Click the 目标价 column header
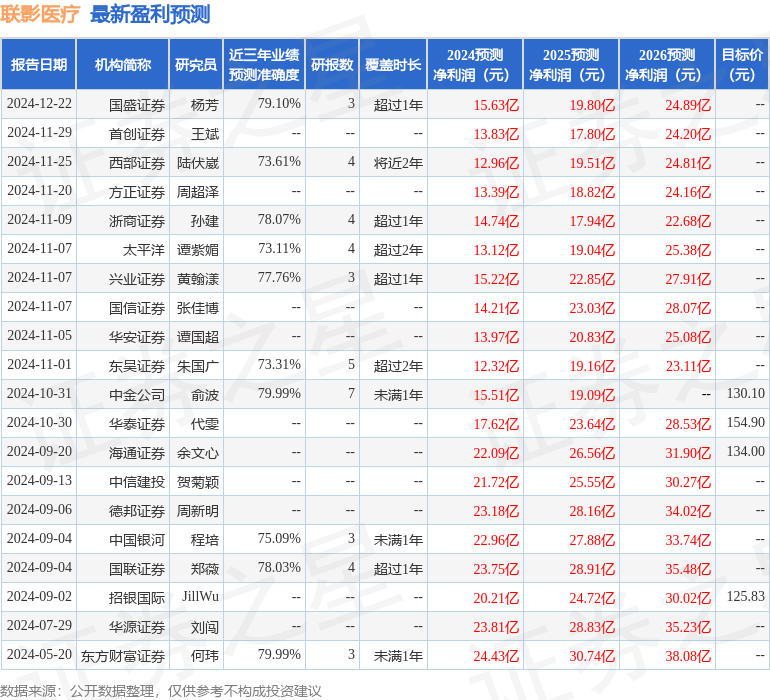The height and width of the screenshot is (700, 770). pyautogui.click(x=742, y=64)
